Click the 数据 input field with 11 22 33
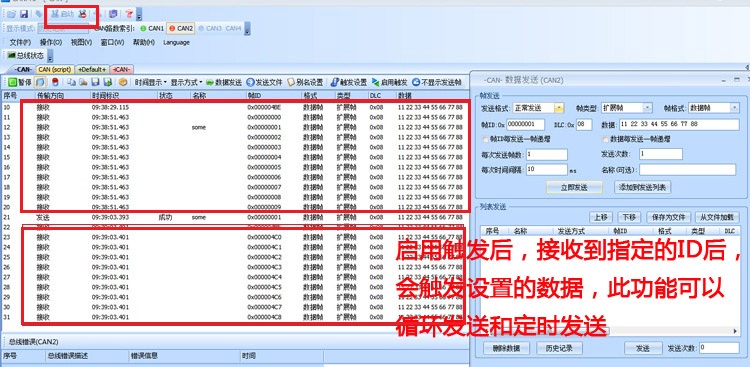750x367 pixels. (x=679, y=124)
